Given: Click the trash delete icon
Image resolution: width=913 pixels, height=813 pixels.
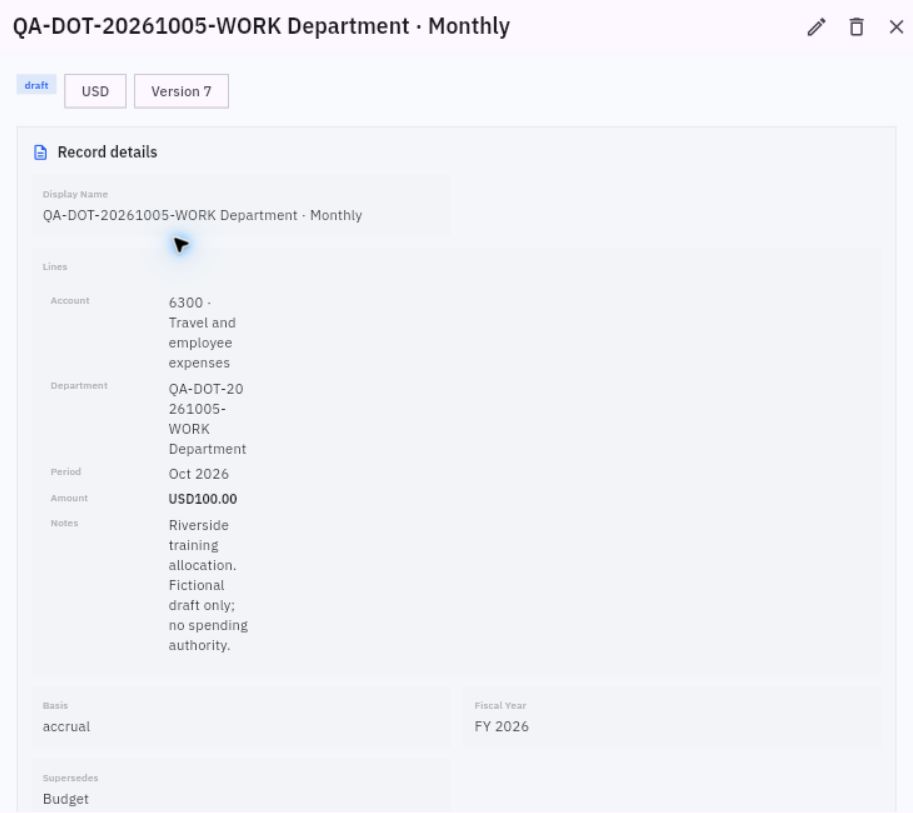Looking at the screenshot, I should tap(856, 27).
